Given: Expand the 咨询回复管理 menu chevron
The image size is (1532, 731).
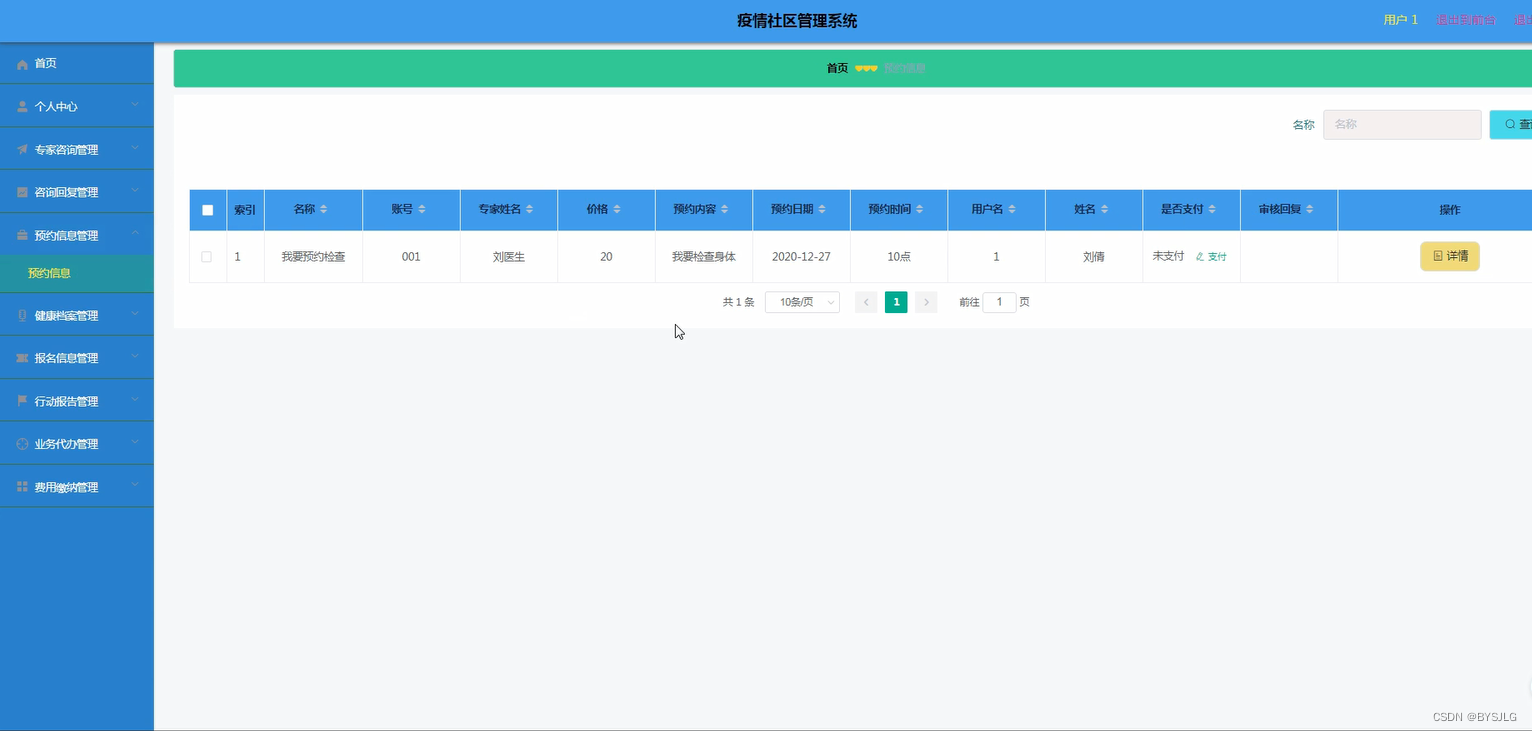Looking at the screenshot, I should pyautogui.click(x=135, y=191).
